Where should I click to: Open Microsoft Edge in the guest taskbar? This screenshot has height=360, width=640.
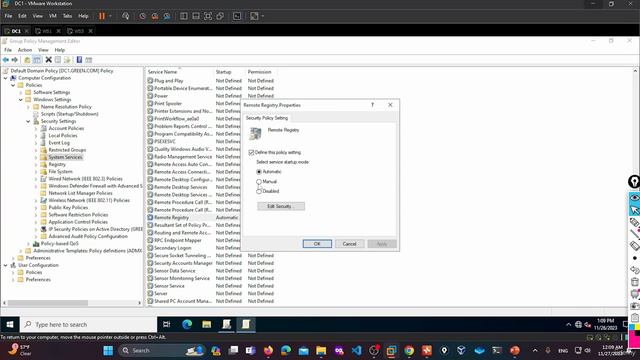(x=187, y=324)
